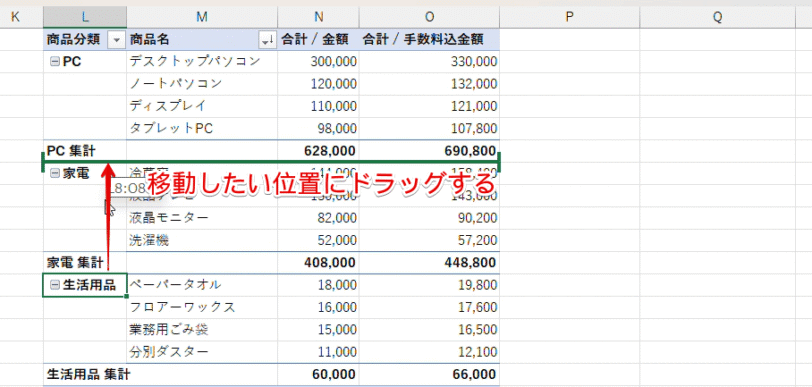Click the 408,000 subtotal cell
The width and height of the screenshot is (812, 387).
(x=318, y=263)
